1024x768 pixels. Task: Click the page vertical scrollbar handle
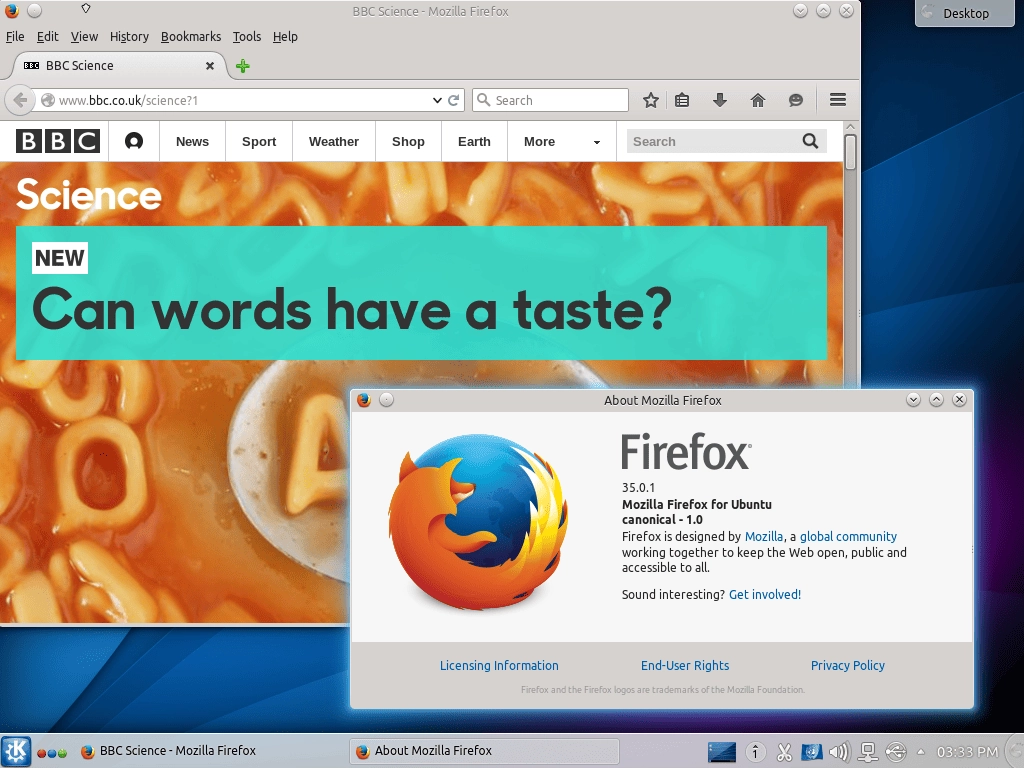[x=850, y=152]
